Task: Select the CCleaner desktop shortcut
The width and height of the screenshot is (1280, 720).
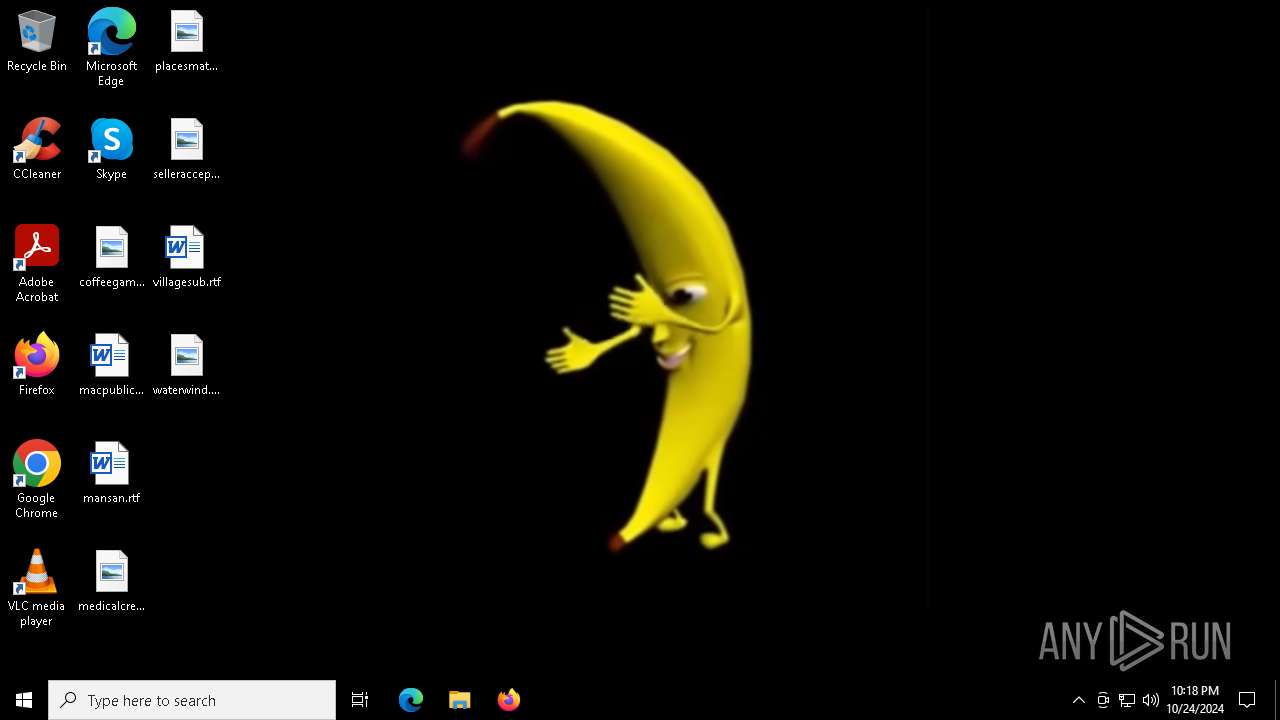Action: (x=37, y=150)
